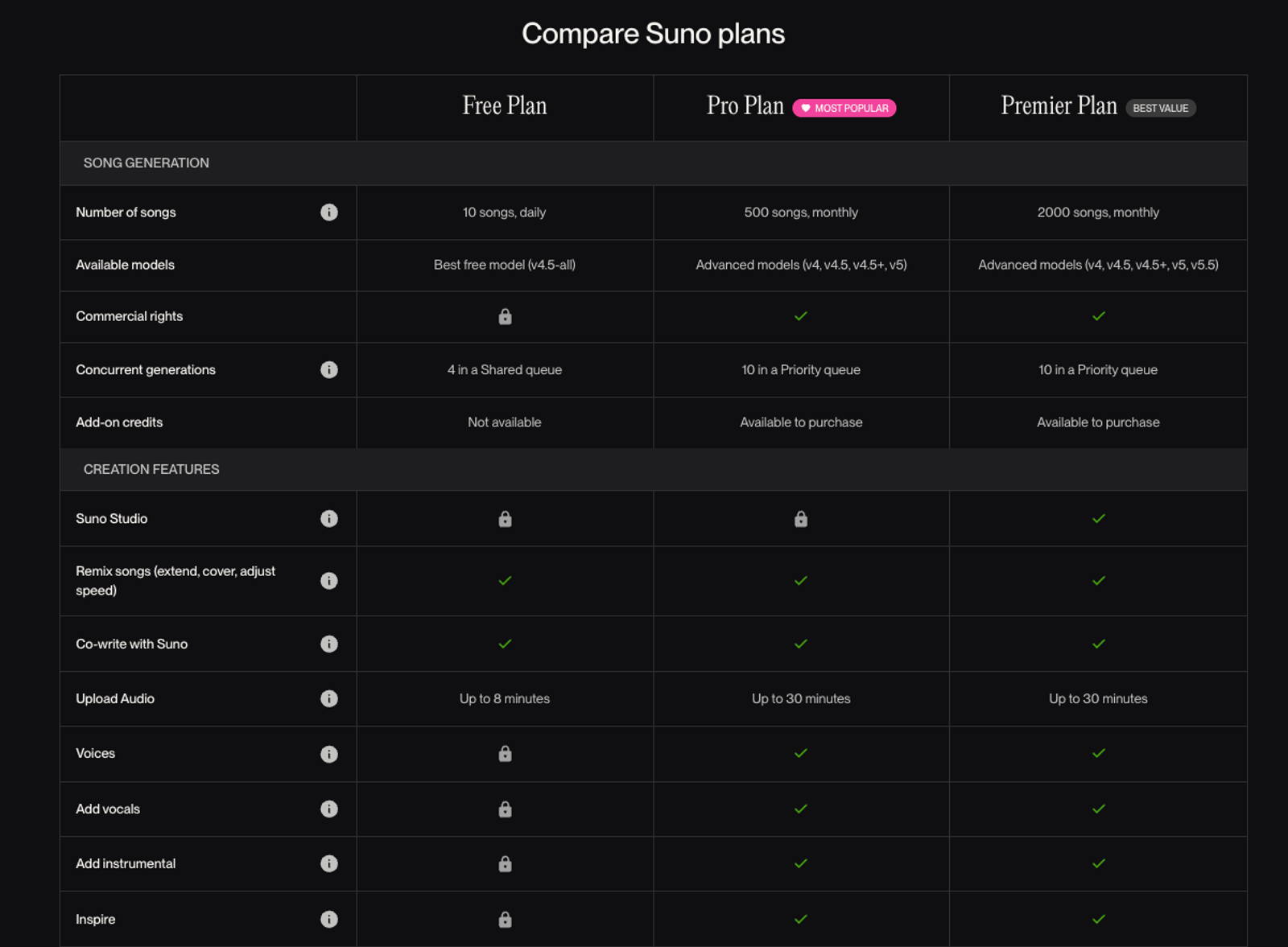
Task: Click Pro Plan lock icon for Suno Studio
Action: [x=801, y=519]
